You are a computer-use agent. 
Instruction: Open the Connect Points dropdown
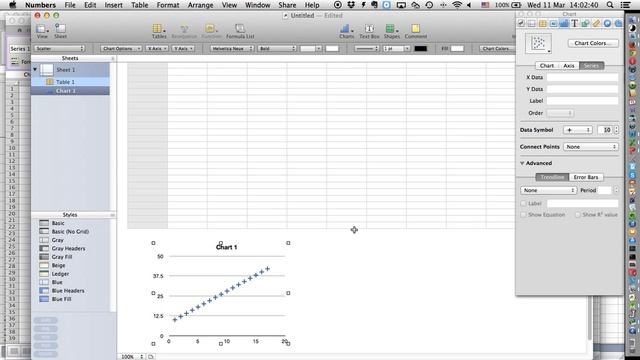591,147
